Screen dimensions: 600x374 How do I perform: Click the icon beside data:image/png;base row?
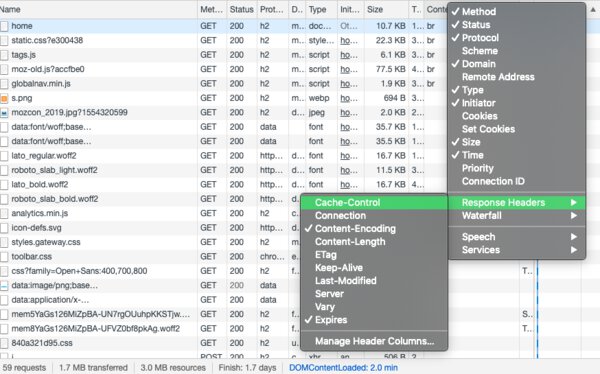click(4, 286)
